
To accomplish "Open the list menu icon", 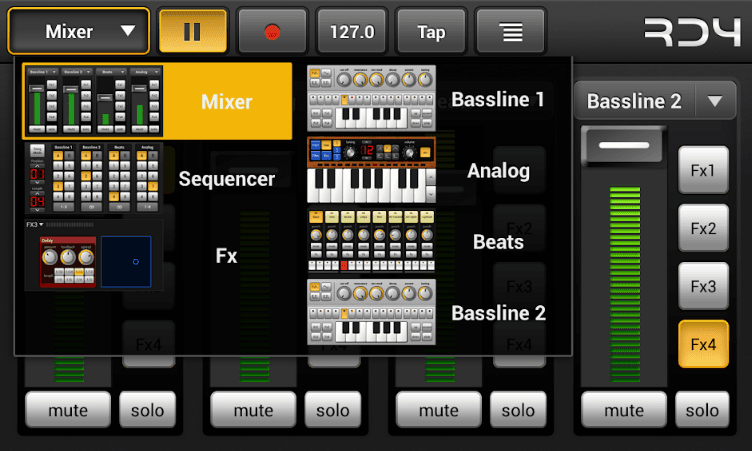I will click(x=511, y=31).
